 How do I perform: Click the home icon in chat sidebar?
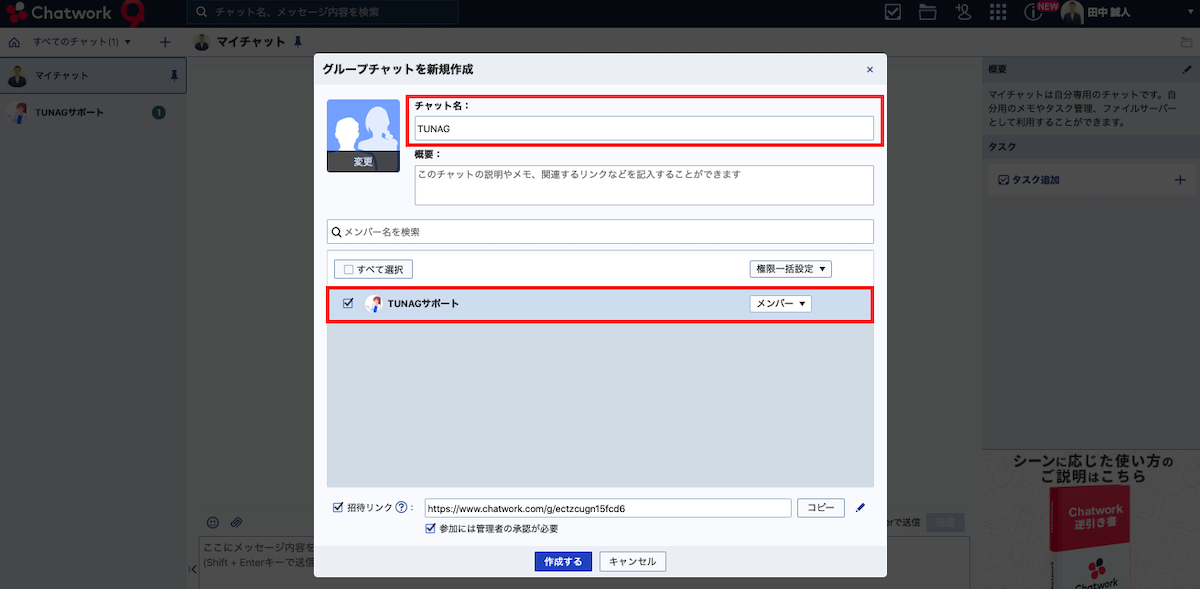pos(14,42)
